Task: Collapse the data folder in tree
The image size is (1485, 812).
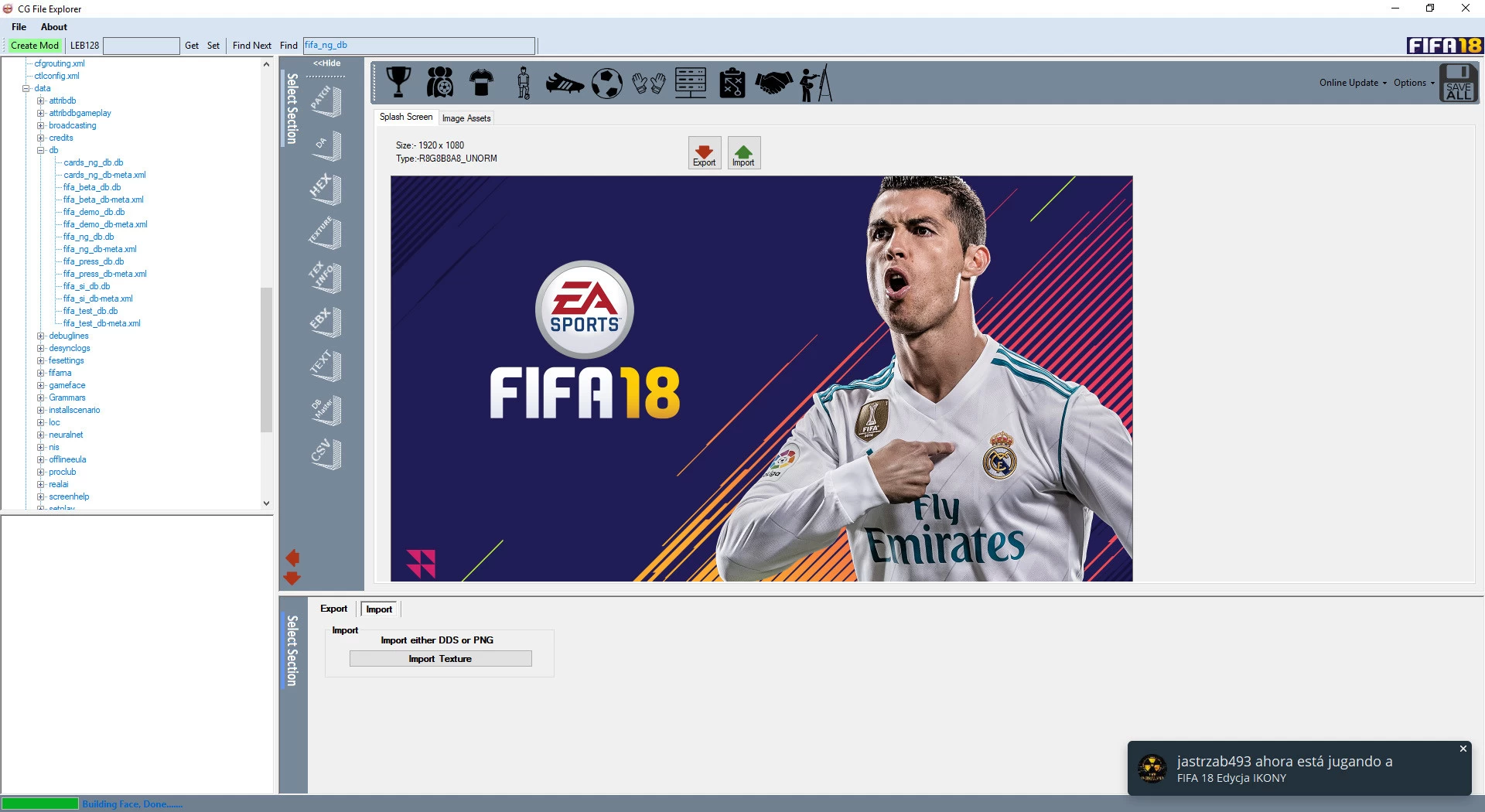Action: pos(26,88)
